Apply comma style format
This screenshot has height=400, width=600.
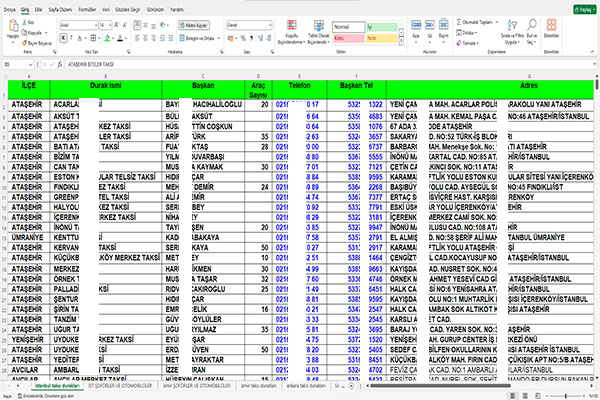(251, 38)
